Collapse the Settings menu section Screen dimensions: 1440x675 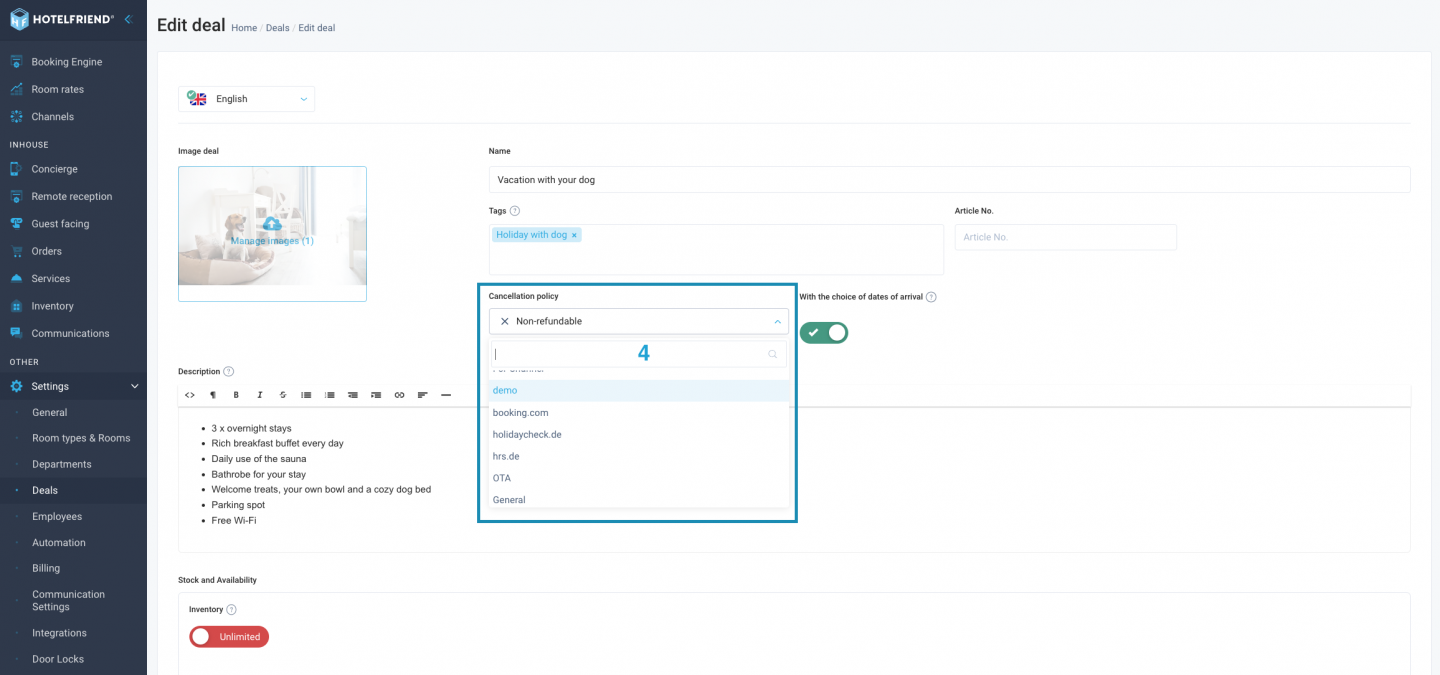pos(135,386)
